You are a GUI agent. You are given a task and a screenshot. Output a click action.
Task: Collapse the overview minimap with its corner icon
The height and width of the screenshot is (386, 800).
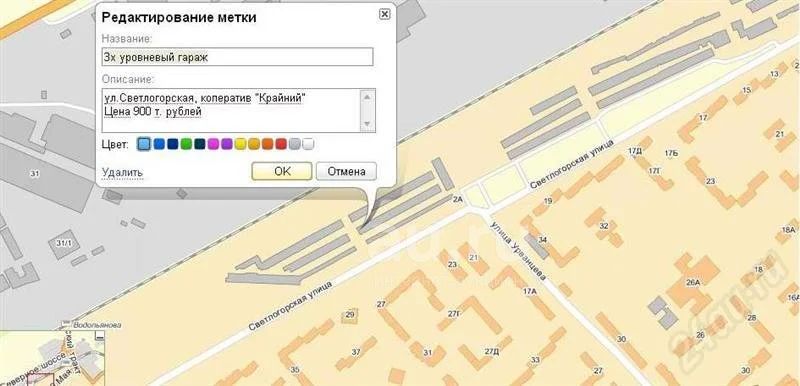(100, 336)
